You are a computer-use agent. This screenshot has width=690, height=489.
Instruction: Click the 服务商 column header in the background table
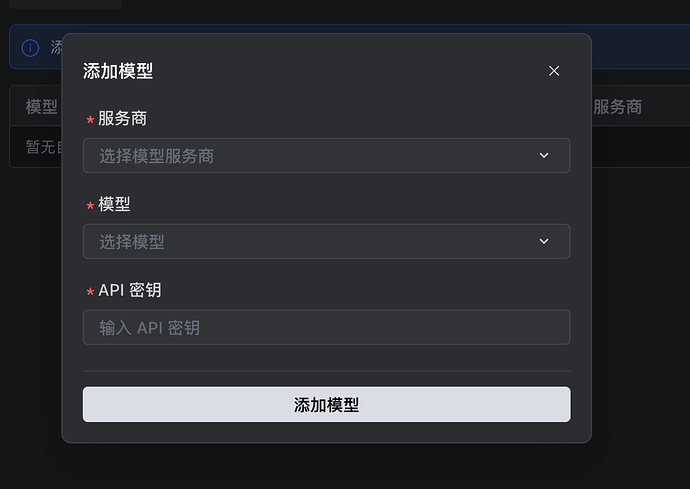tap(617, 107)
